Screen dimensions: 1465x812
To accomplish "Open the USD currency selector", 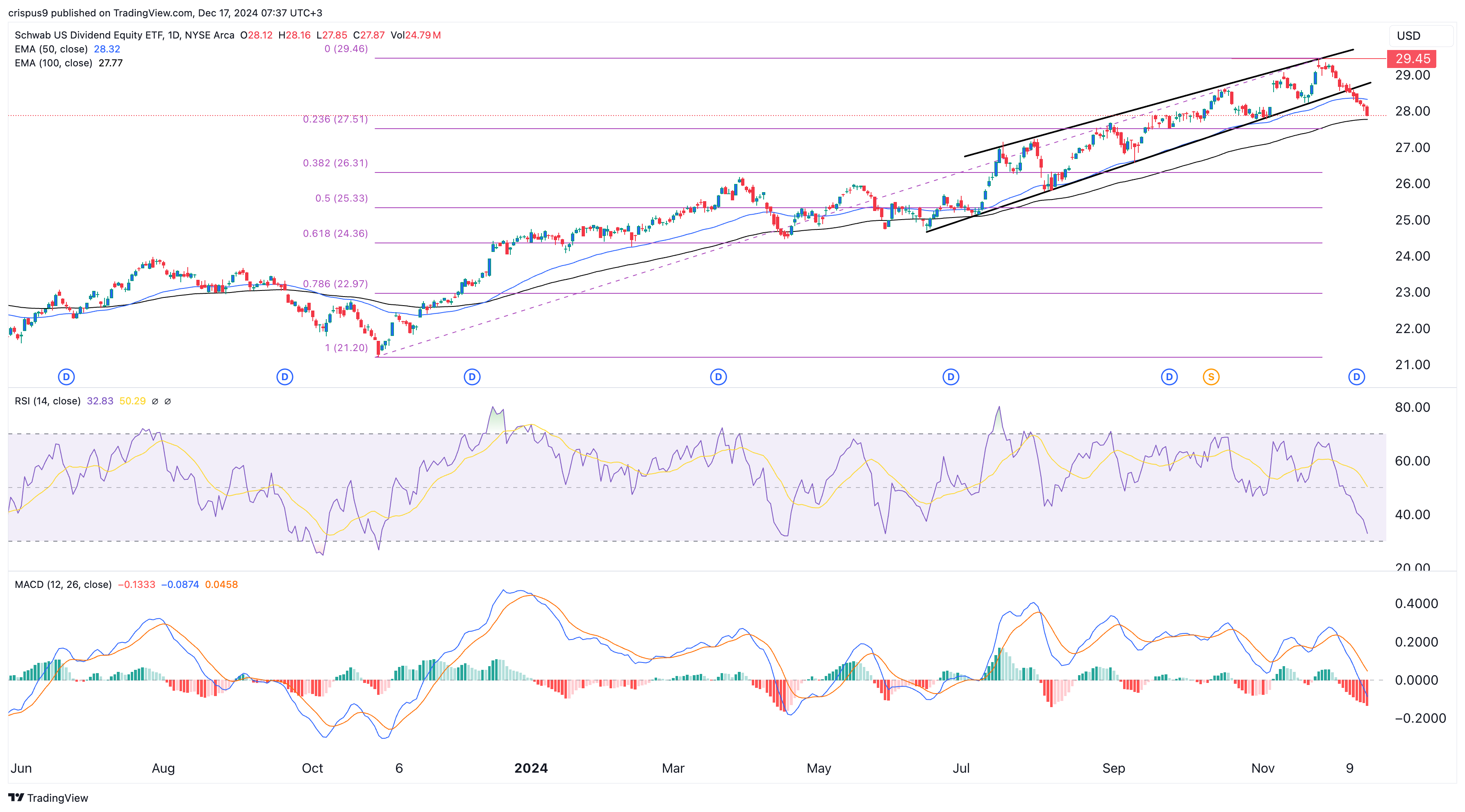I will (x=1421, y=35).
